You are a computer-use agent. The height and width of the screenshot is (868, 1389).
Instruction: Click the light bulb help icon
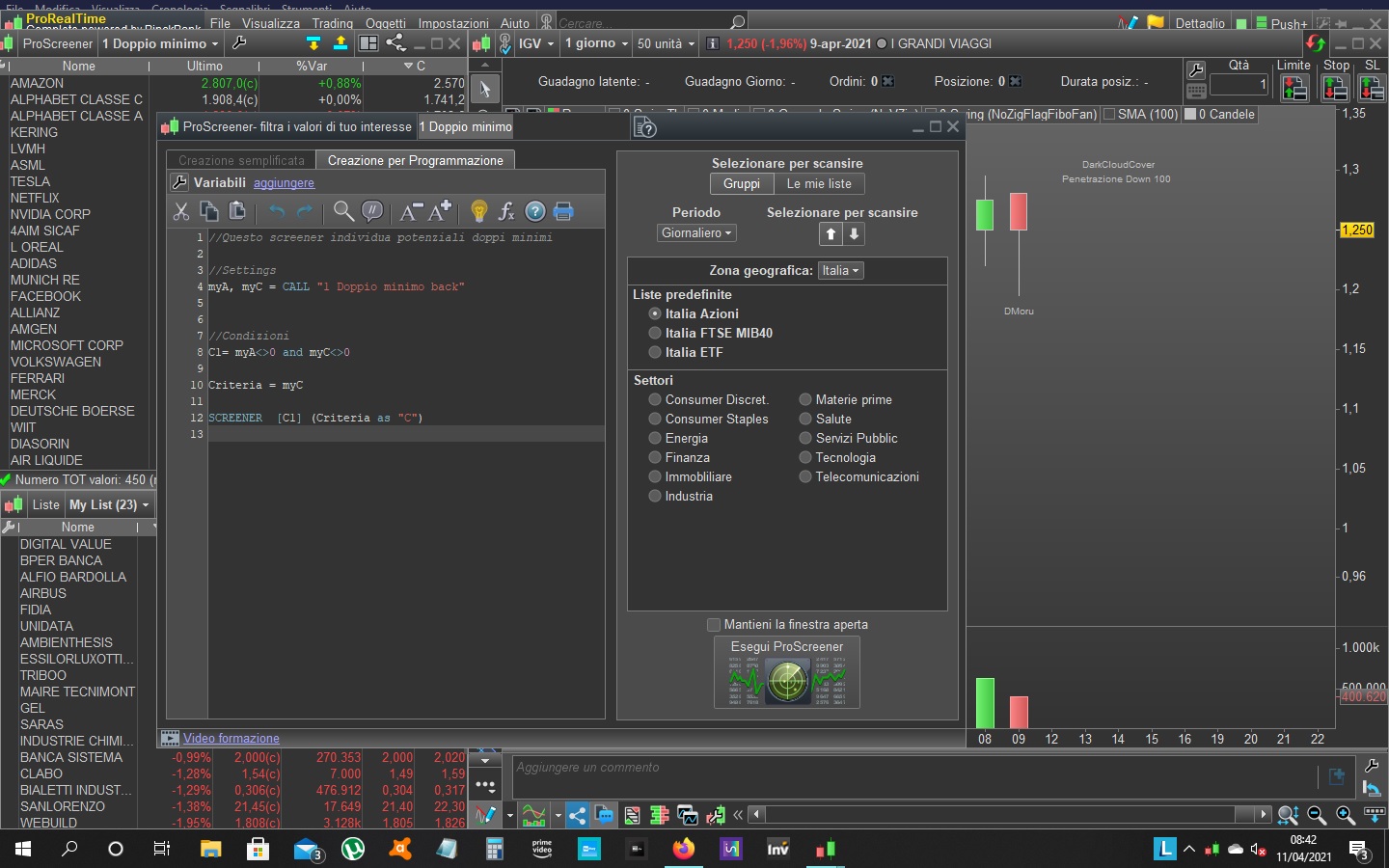pos(478,211)
